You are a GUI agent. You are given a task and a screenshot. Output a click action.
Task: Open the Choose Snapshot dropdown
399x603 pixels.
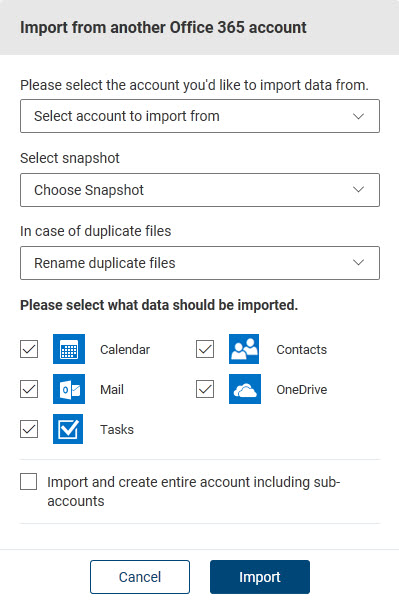(x=200, y=190)
